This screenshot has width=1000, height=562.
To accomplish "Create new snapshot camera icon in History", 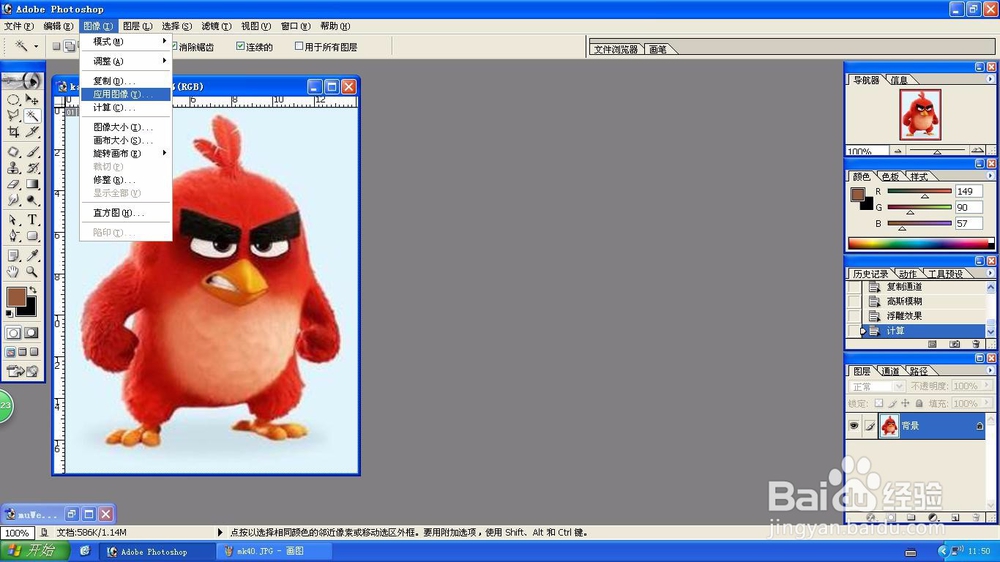I will [x=954, y=344].
